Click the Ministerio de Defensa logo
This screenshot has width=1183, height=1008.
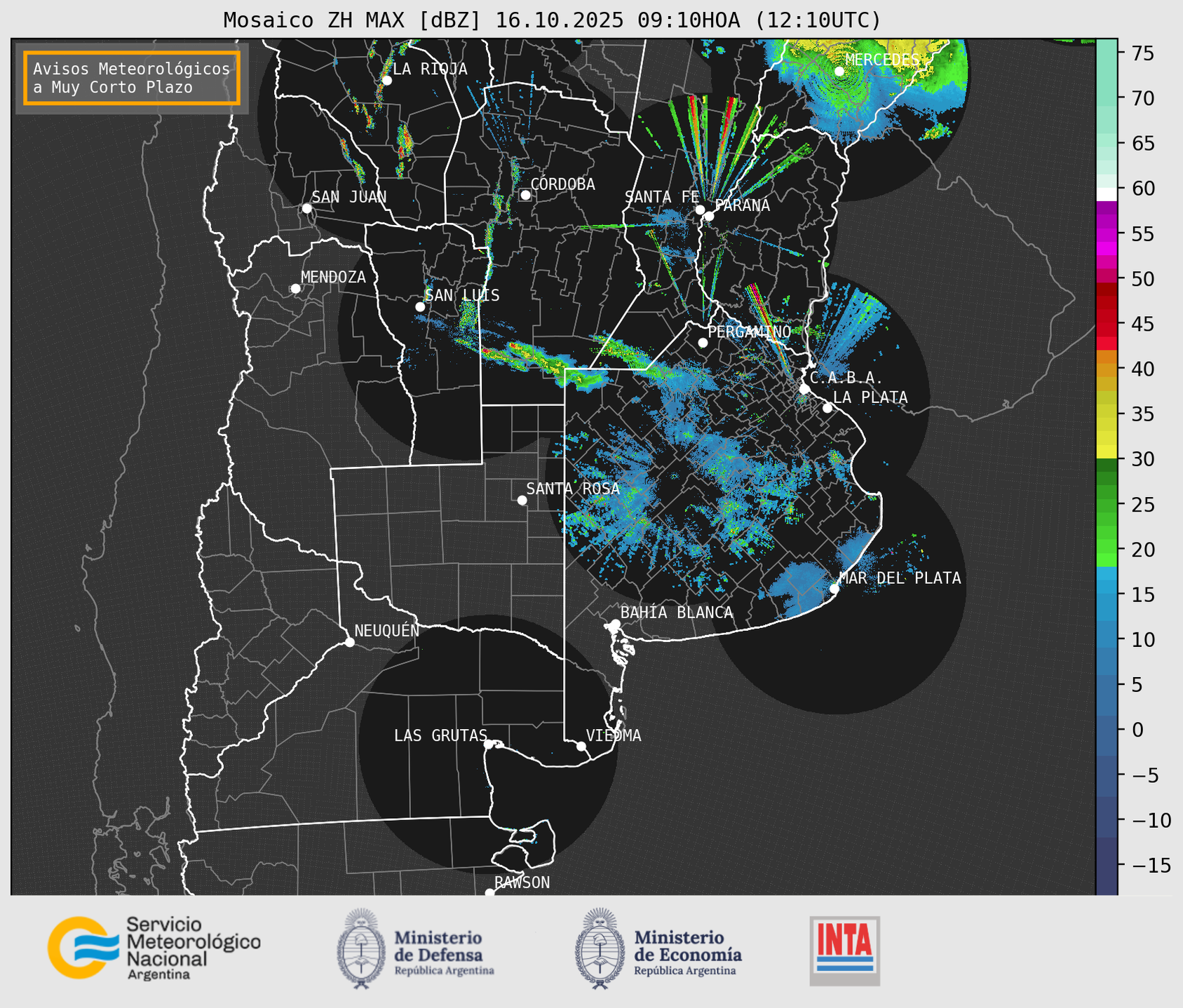pos(416,948)
